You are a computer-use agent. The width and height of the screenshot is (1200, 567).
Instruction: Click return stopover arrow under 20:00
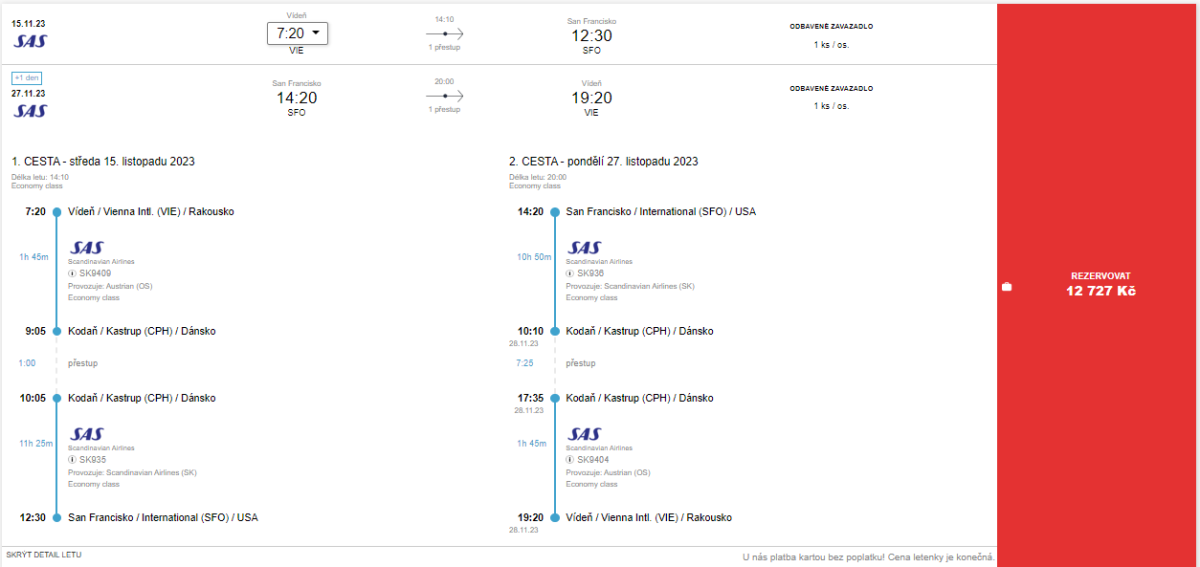(x=444, y=96)
